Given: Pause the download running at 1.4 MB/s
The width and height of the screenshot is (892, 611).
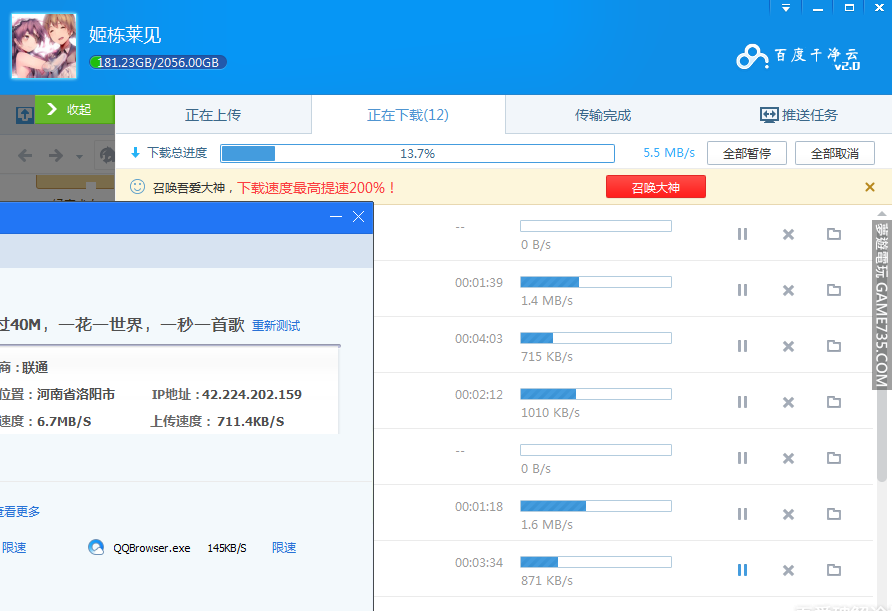Looking at the screenshot, I should [742, 290].
